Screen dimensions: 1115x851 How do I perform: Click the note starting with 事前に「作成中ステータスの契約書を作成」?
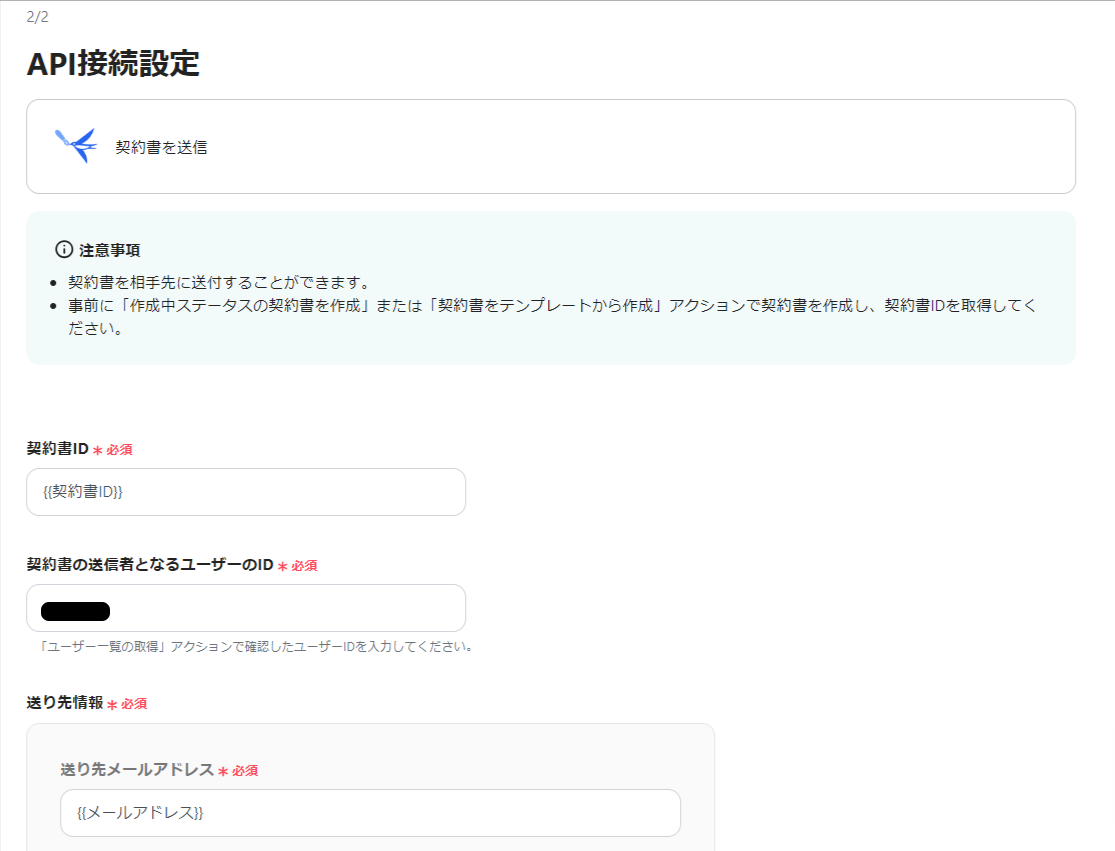553,316
